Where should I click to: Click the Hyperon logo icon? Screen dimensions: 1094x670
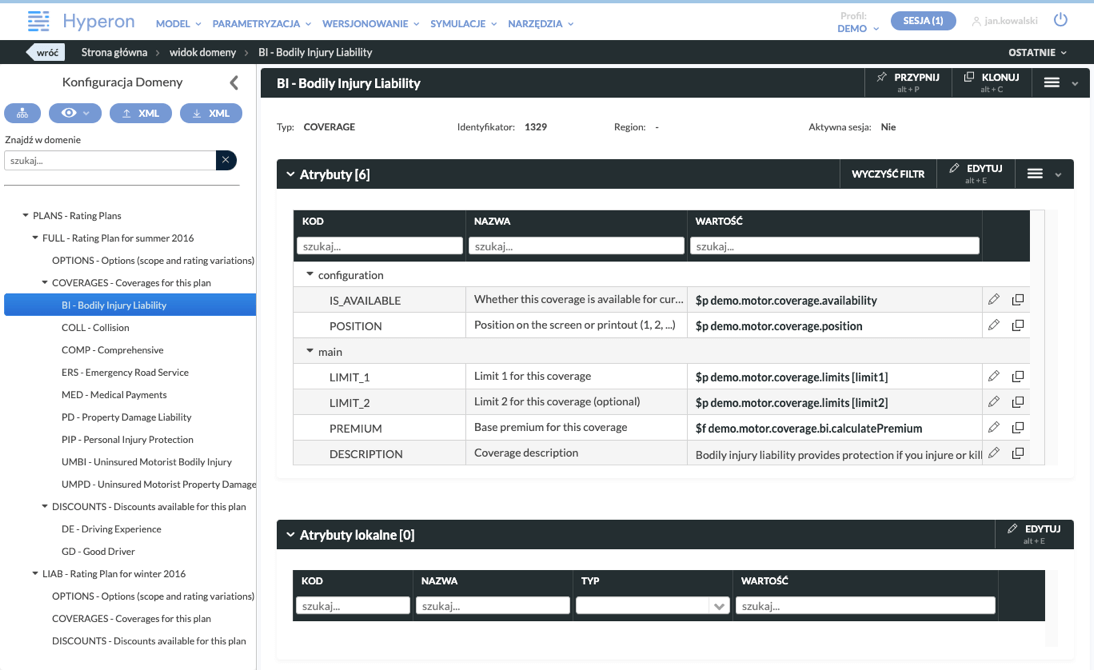[38, 22]
